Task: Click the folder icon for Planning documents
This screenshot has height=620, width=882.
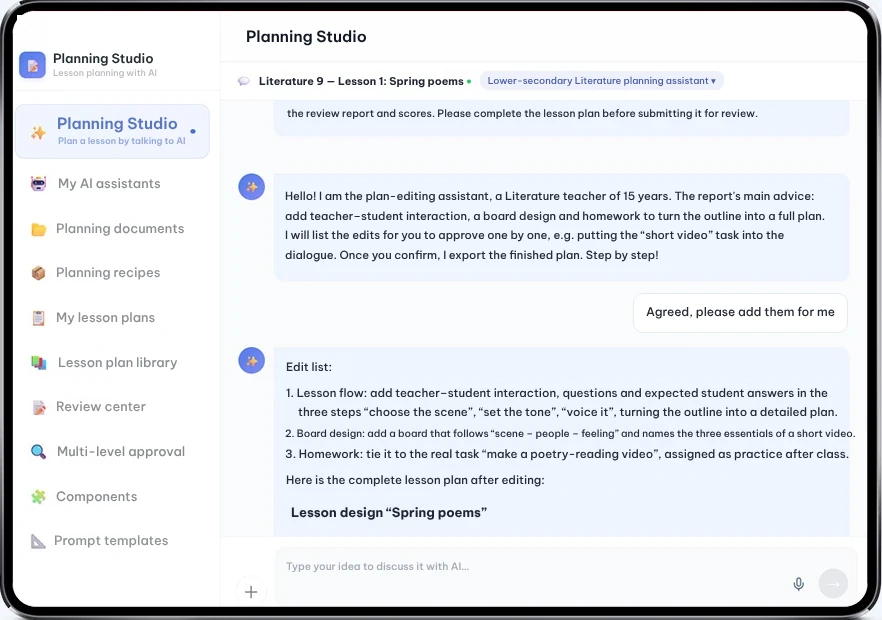Action: click(x=38, y=229)
